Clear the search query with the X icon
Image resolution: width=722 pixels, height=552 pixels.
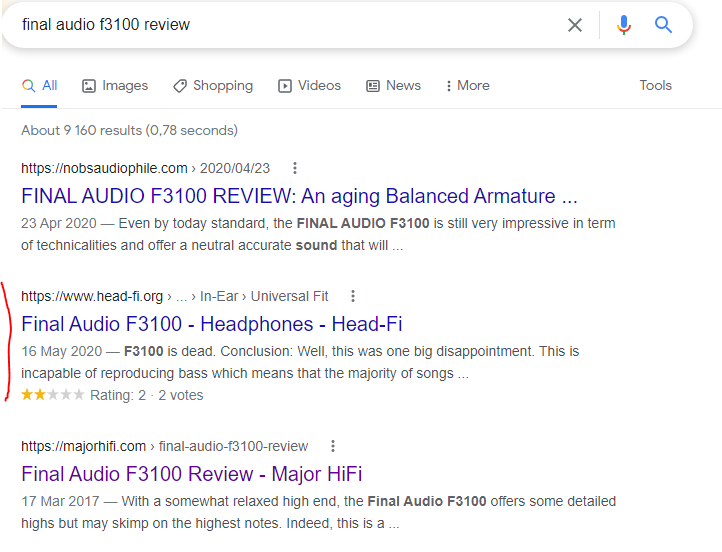pos(575,25)
